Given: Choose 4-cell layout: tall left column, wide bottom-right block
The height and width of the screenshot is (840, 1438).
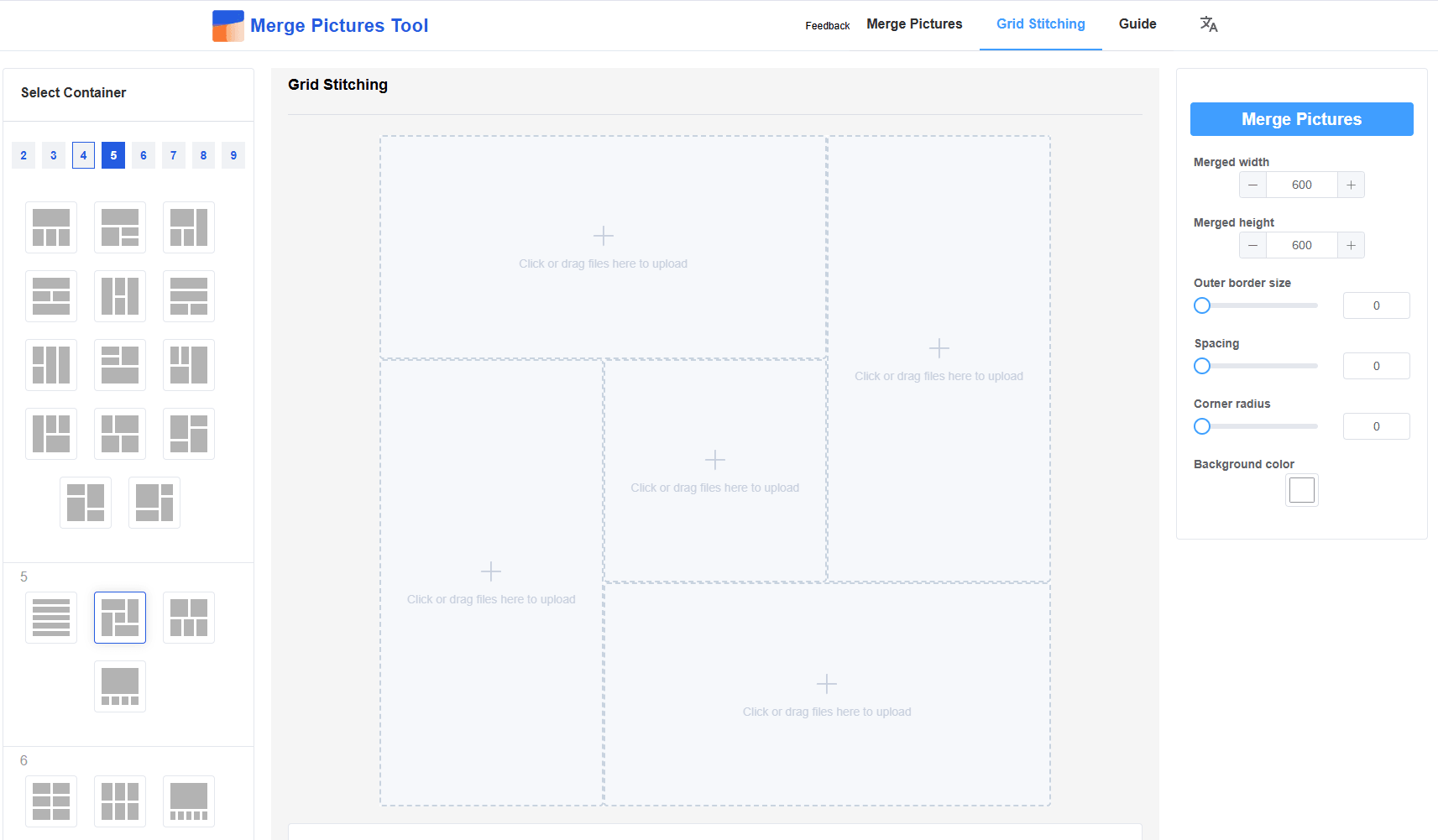Looking at the screenshot, I should [51, 434].
